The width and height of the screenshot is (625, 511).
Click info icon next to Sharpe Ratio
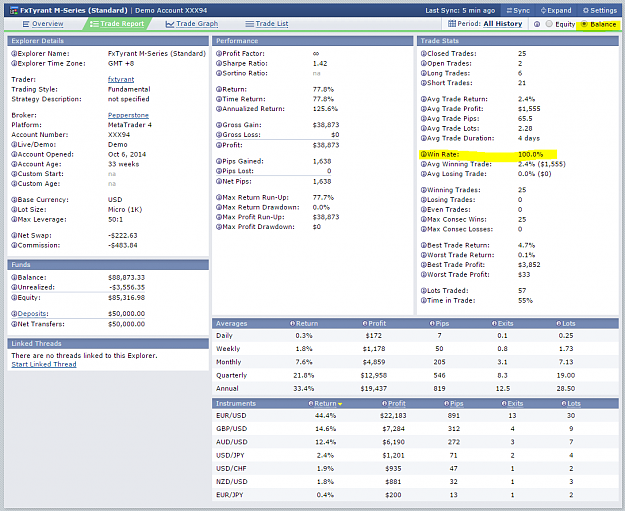point(219,63)
